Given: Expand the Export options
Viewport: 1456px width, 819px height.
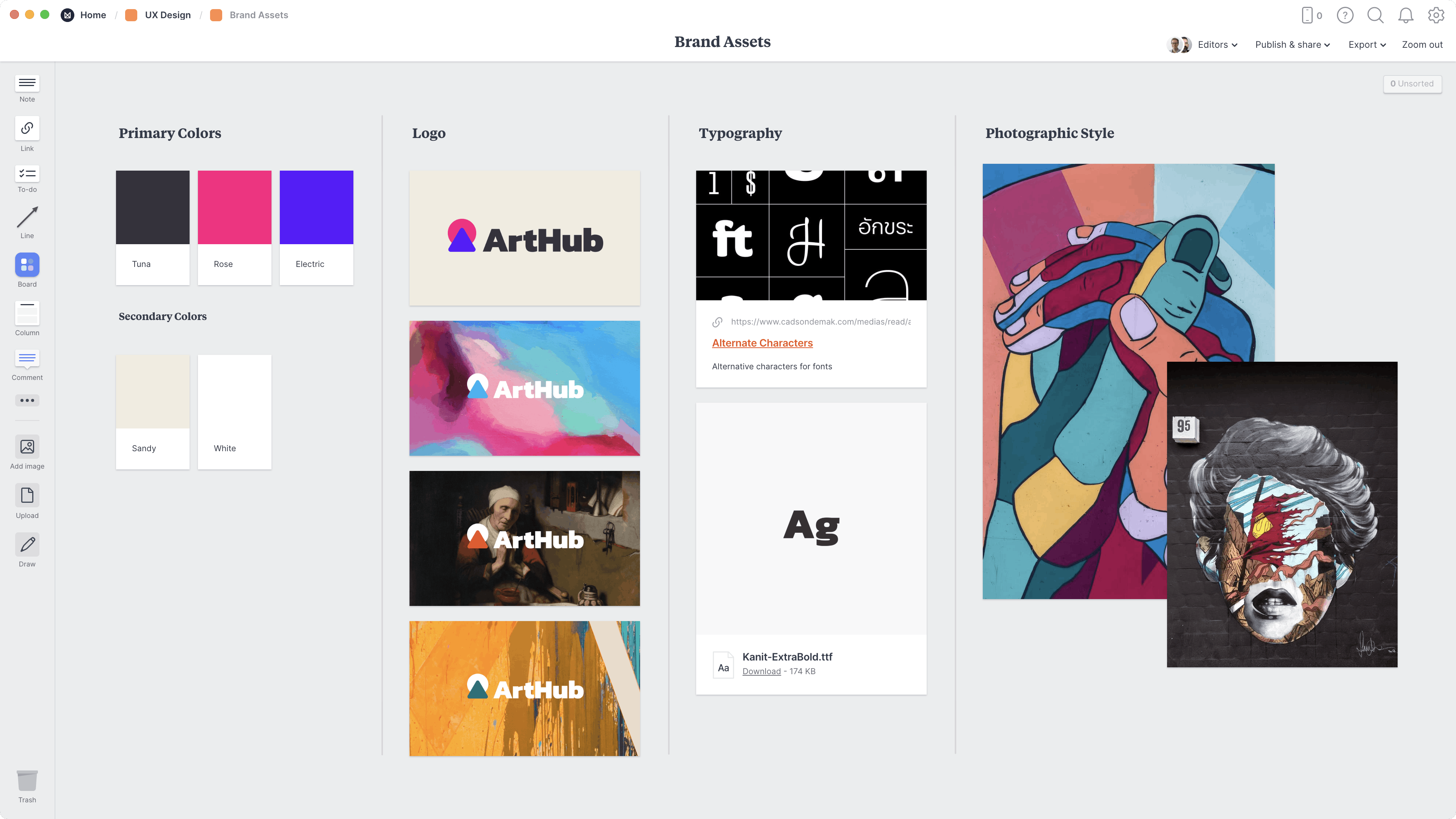Looking at the screenshot, I should [x=1366, y=45].
